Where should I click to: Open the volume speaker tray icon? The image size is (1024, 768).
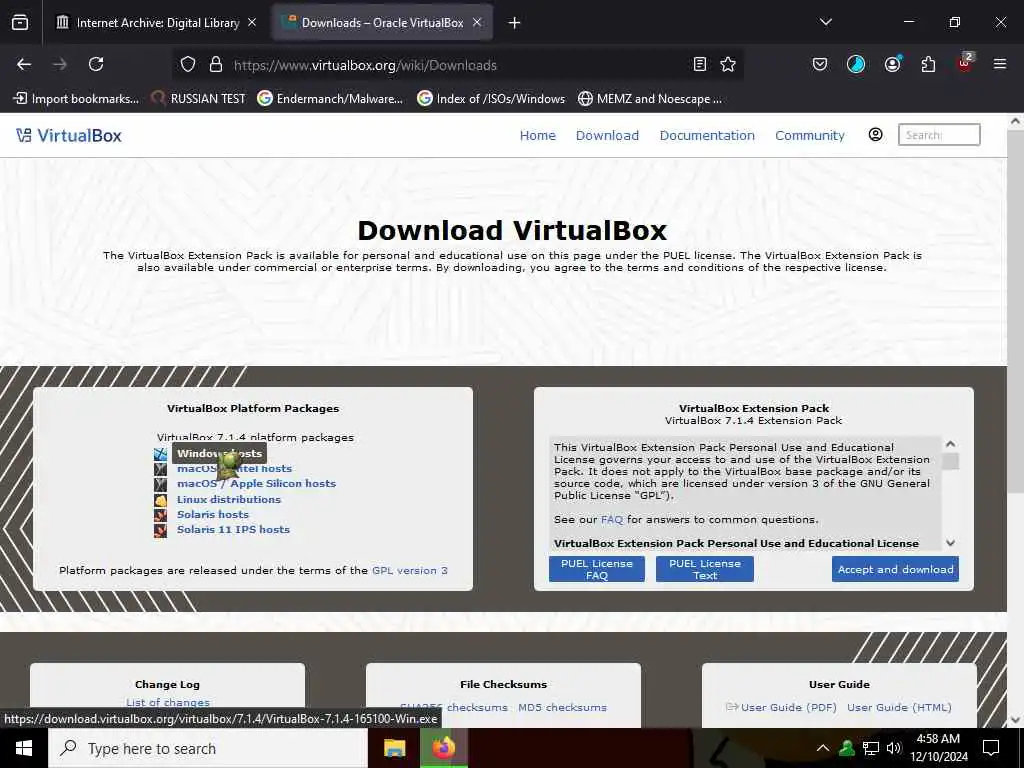(894, 748)
